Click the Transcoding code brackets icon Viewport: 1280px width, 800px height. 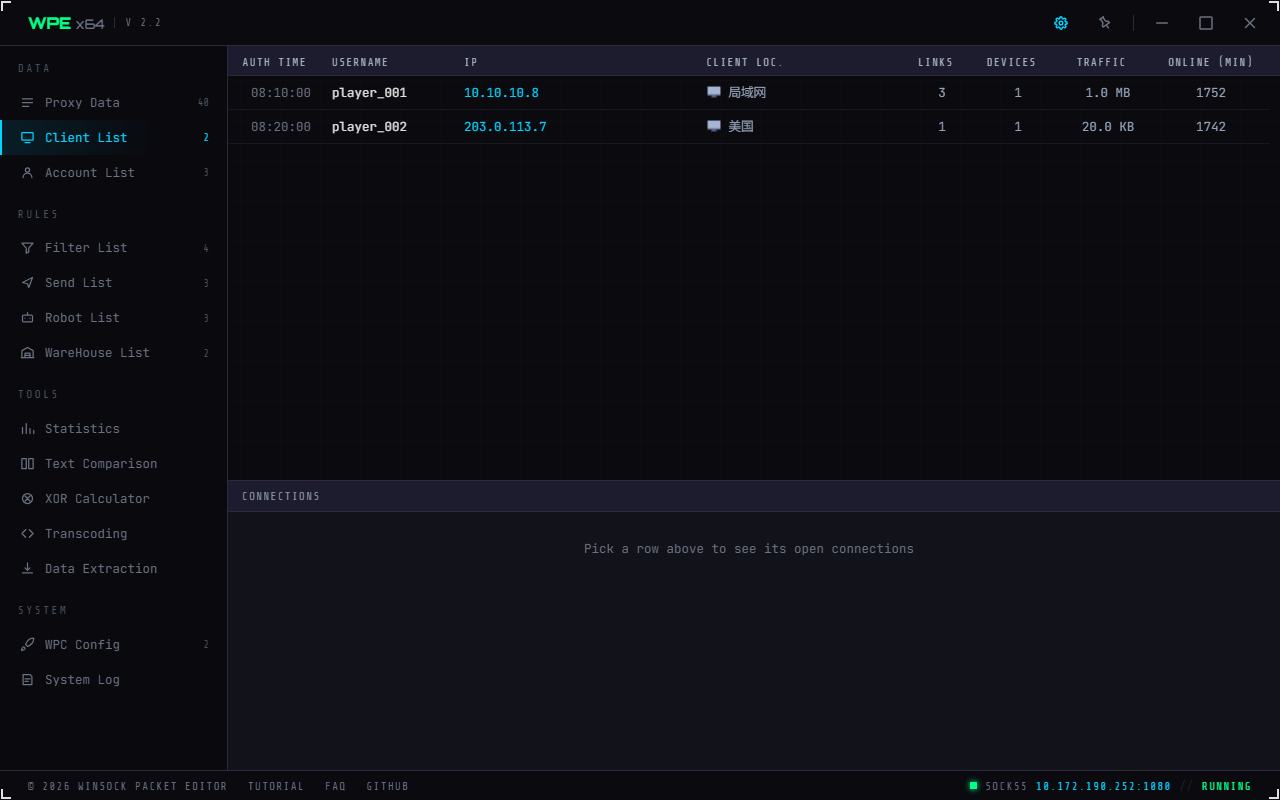[x=28, y=534]
